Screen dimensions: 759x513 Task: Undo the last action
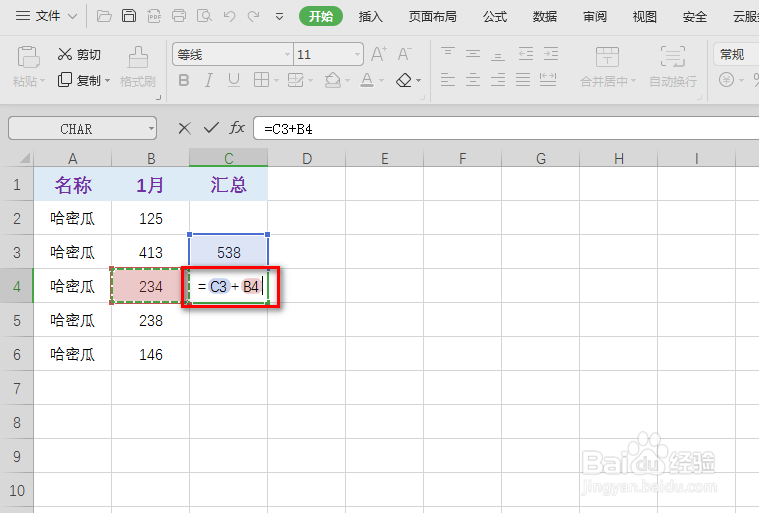229,16
